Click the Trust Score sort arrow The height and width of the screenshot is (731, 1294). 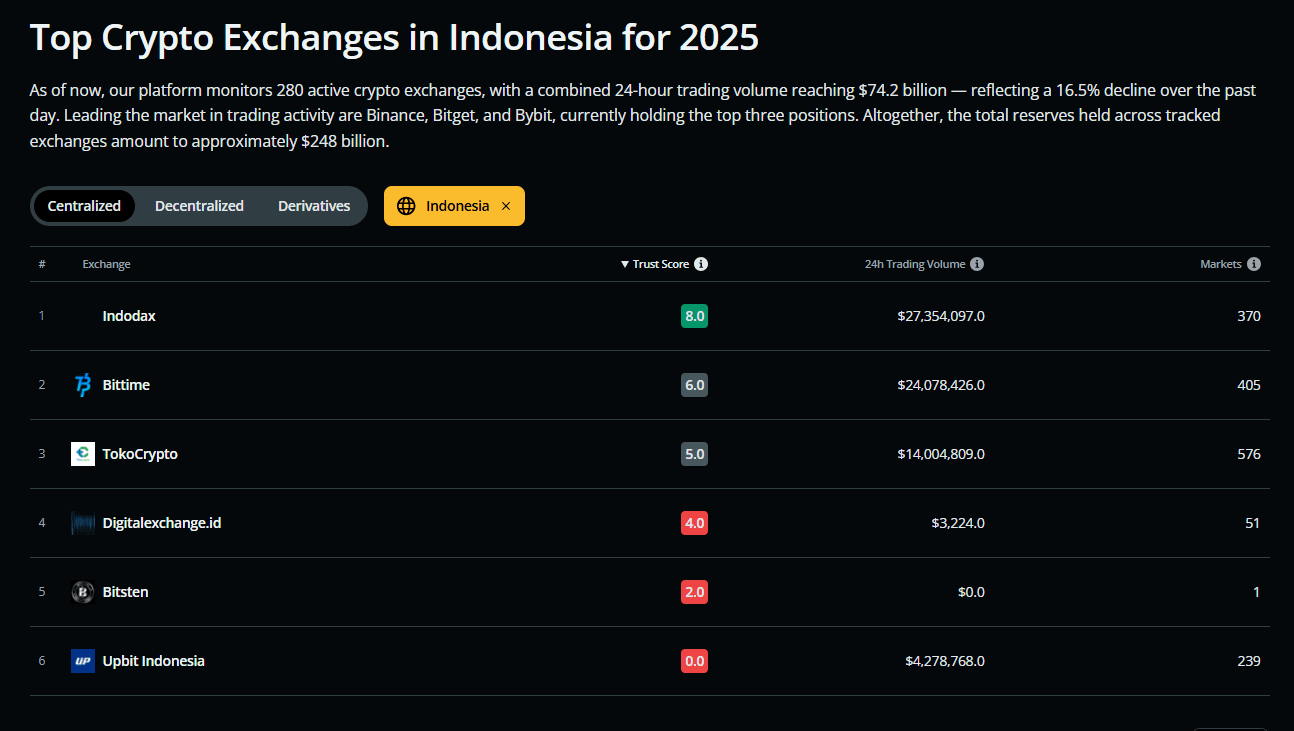tap(625, 263)
